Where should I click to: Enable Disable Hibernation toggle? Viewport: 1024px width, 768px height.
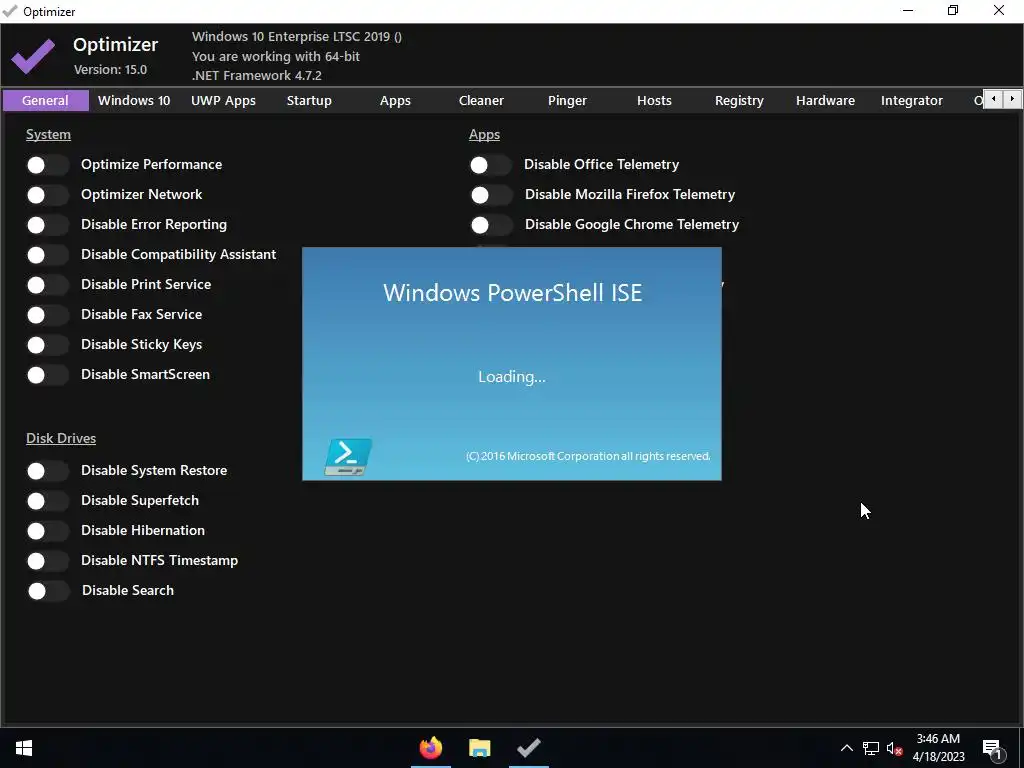[48, 531]
